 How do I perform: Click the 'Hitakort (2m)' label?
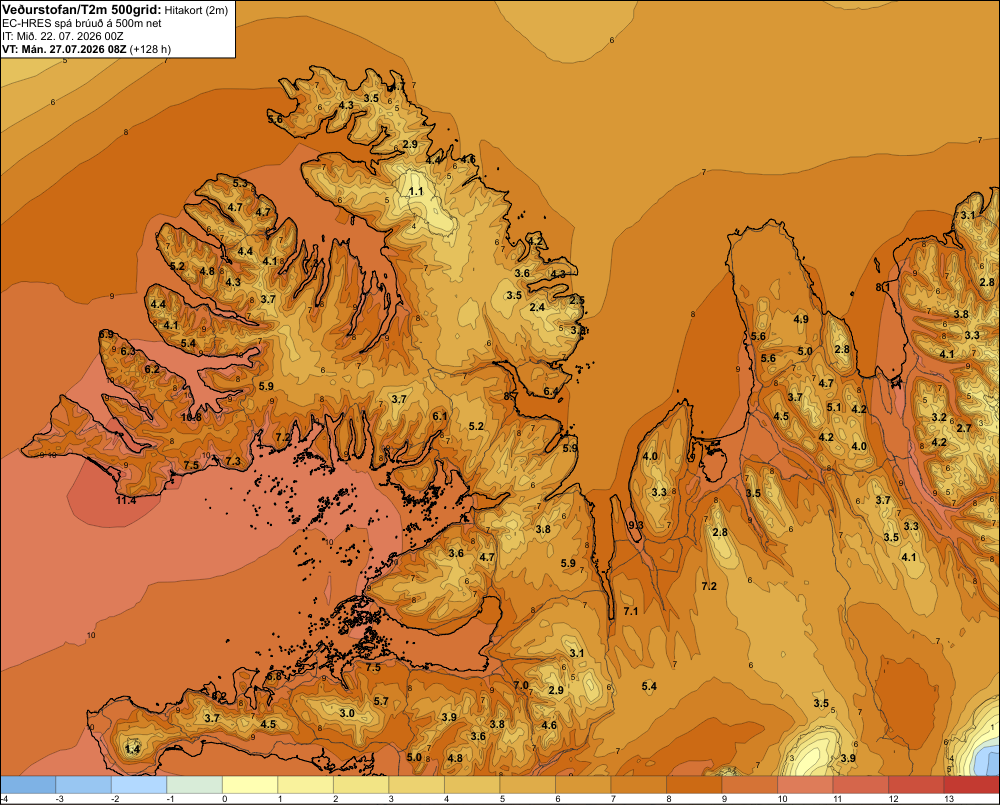click(x=196, y=10)
